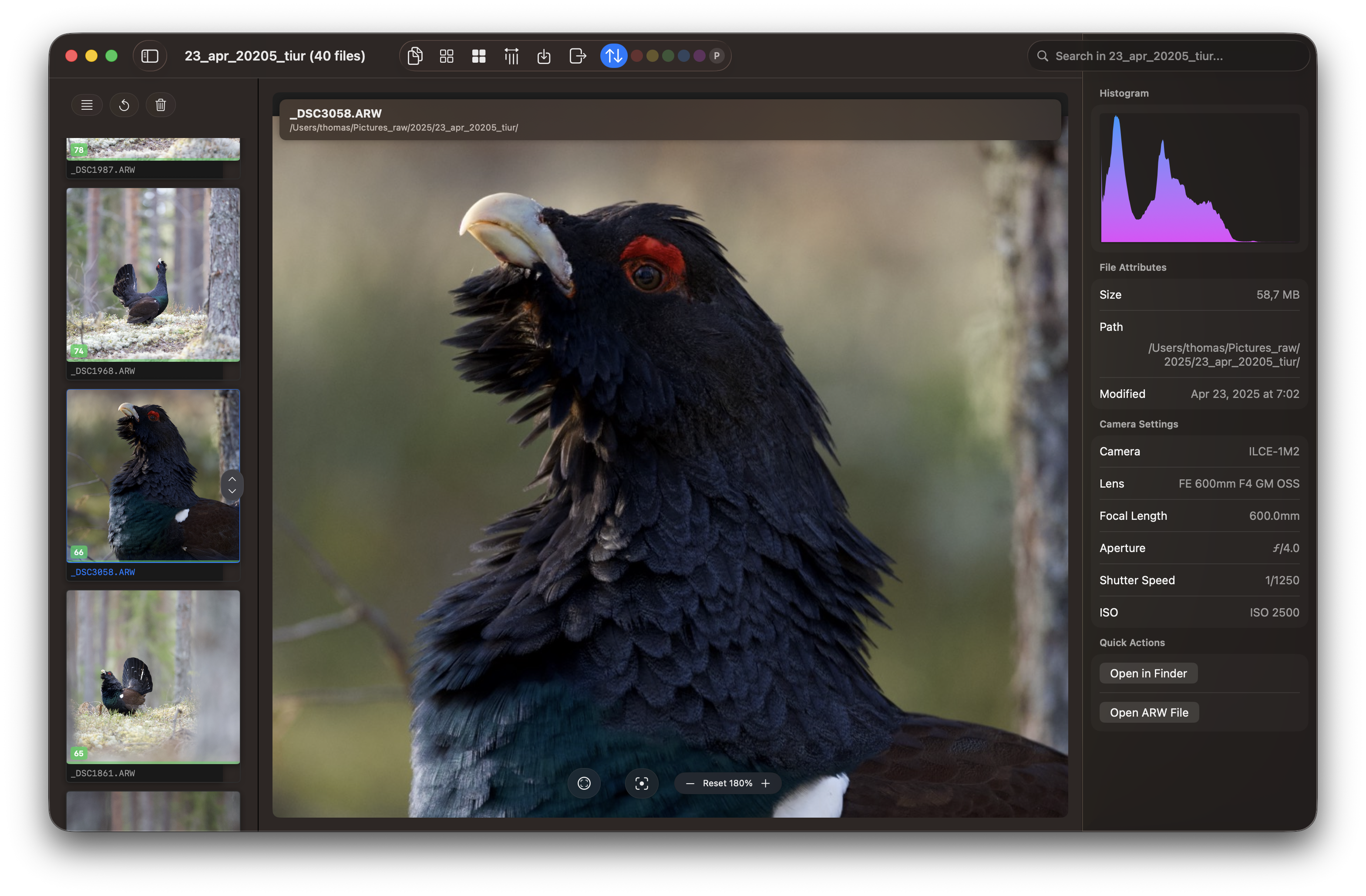
Task: Click the histogram graph
Action: click(1200, 178)
